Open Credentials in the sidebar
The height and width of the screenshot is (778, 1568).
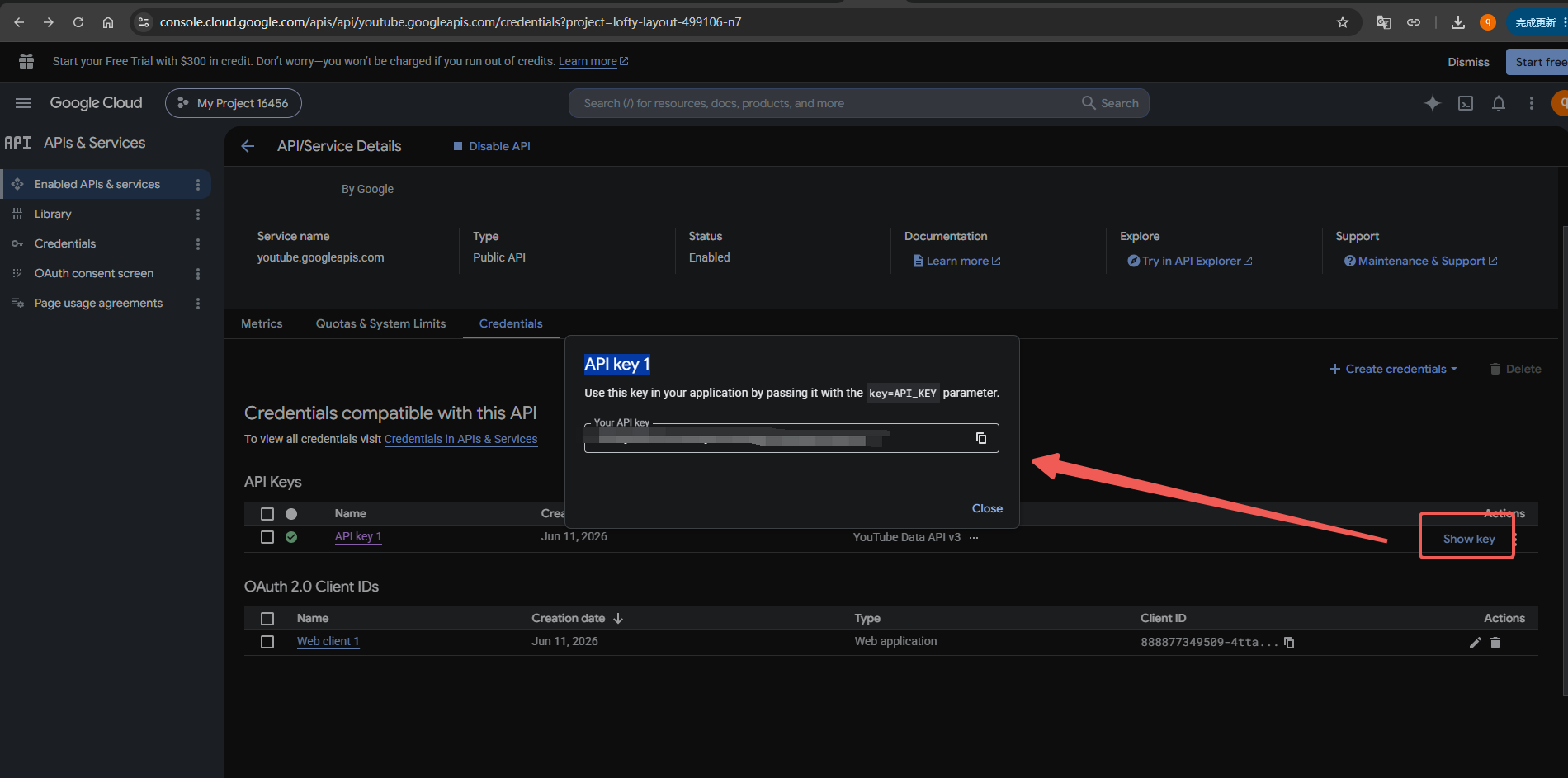click(65, 243)
